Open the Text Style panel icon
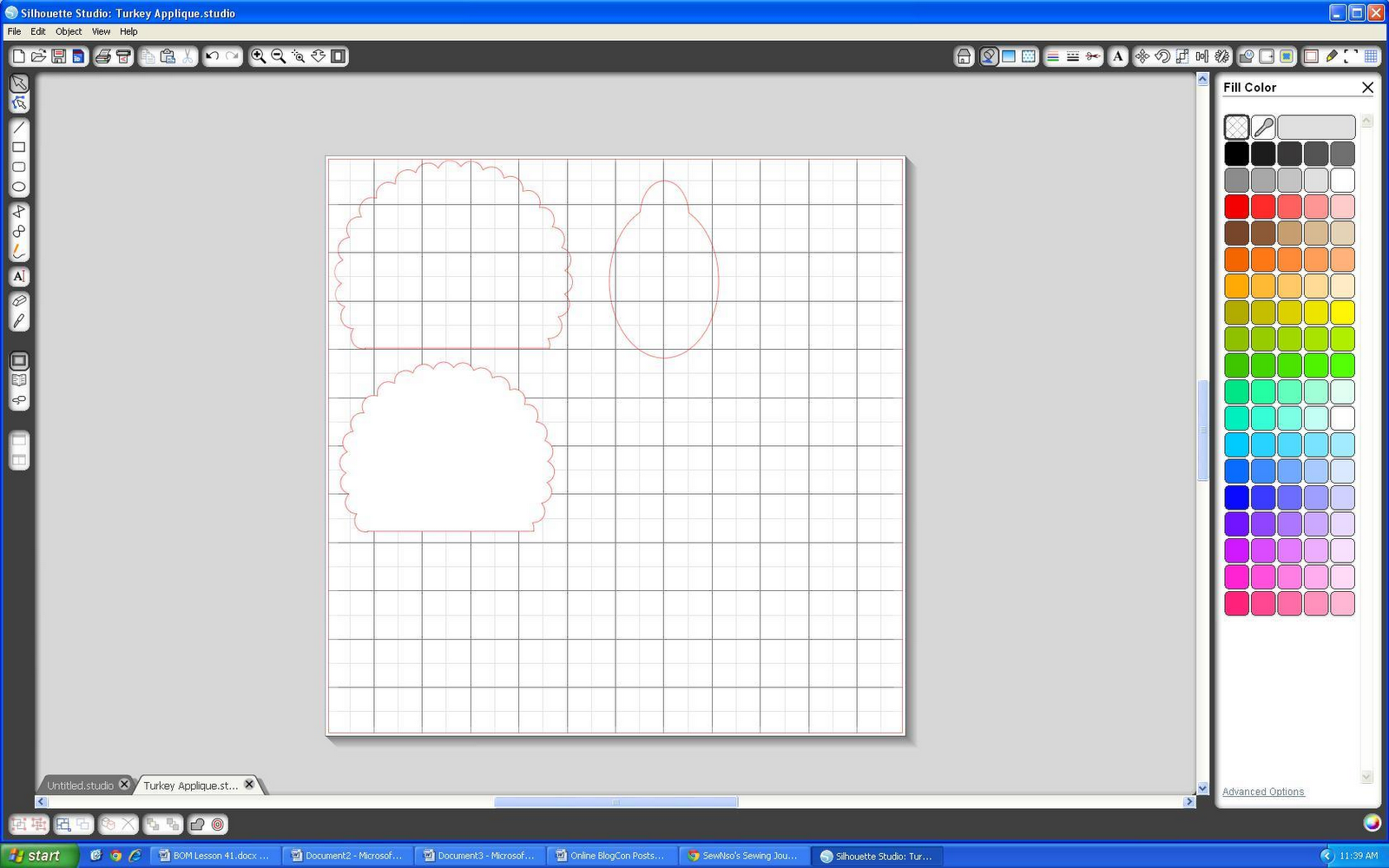This screenshot has width=1389, height=868. click(x=1118, y=56)
